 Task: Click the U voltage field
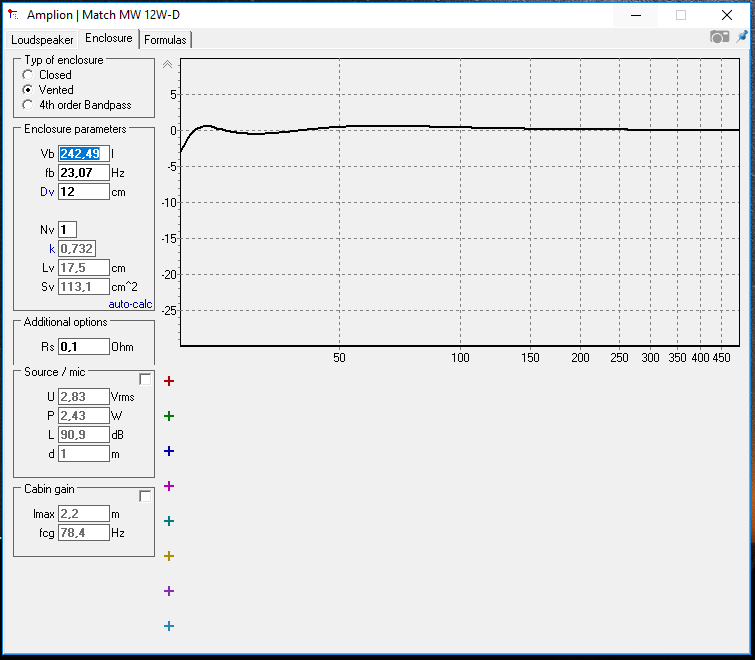[x=84, y=397]
